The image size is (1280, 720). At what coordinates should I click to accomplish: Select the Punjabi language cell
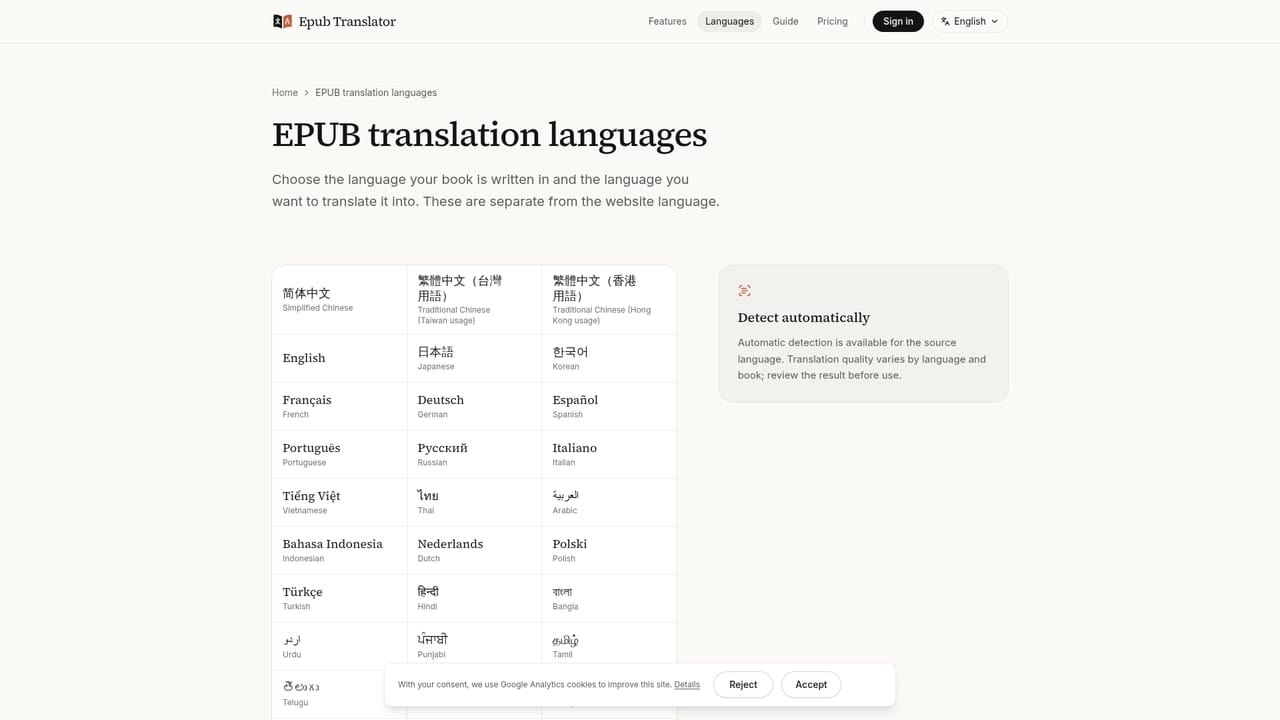[x=474, y=646]
